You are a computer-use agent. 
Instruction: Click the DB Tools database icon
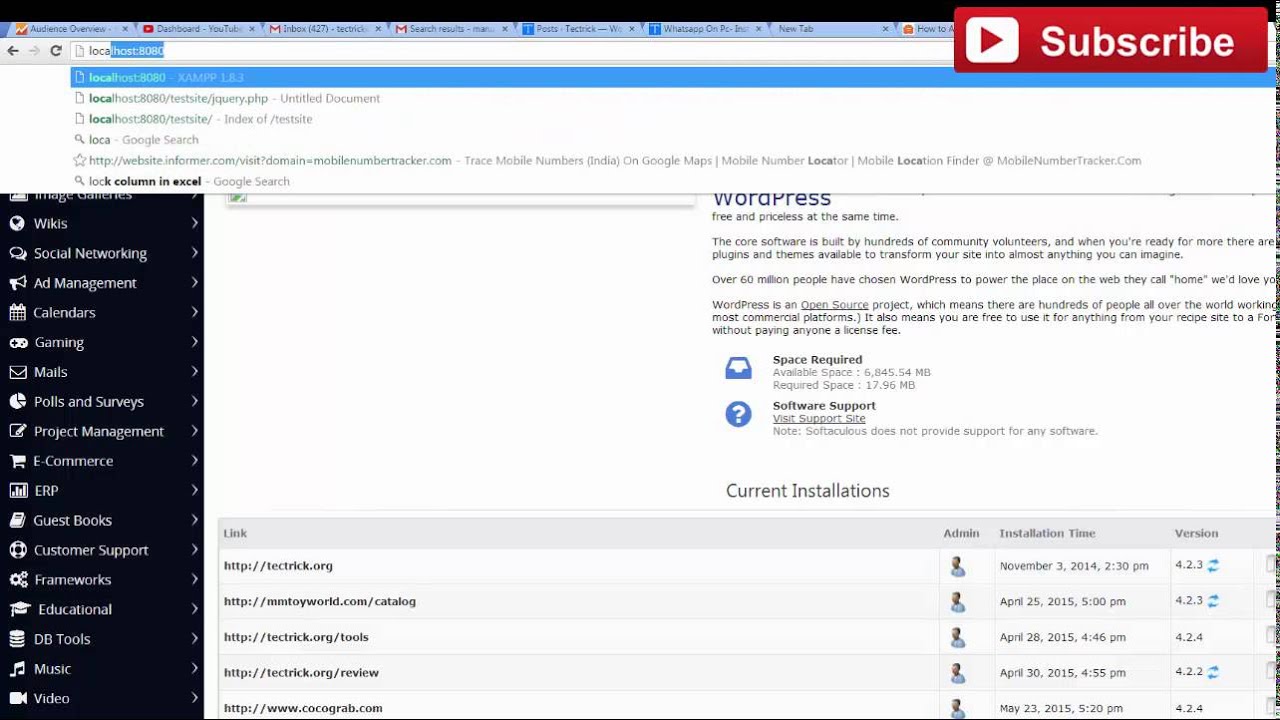click(x=17, y=639)
